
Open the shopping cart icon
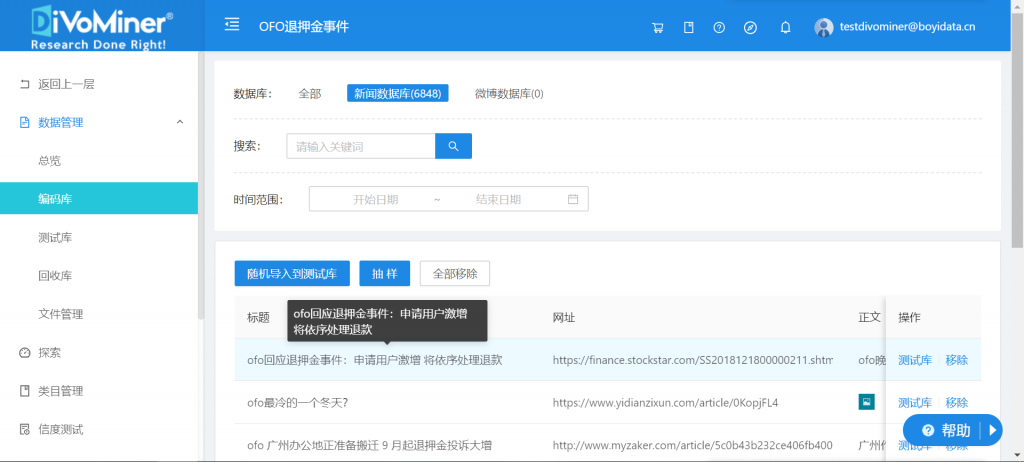[658, 27]
